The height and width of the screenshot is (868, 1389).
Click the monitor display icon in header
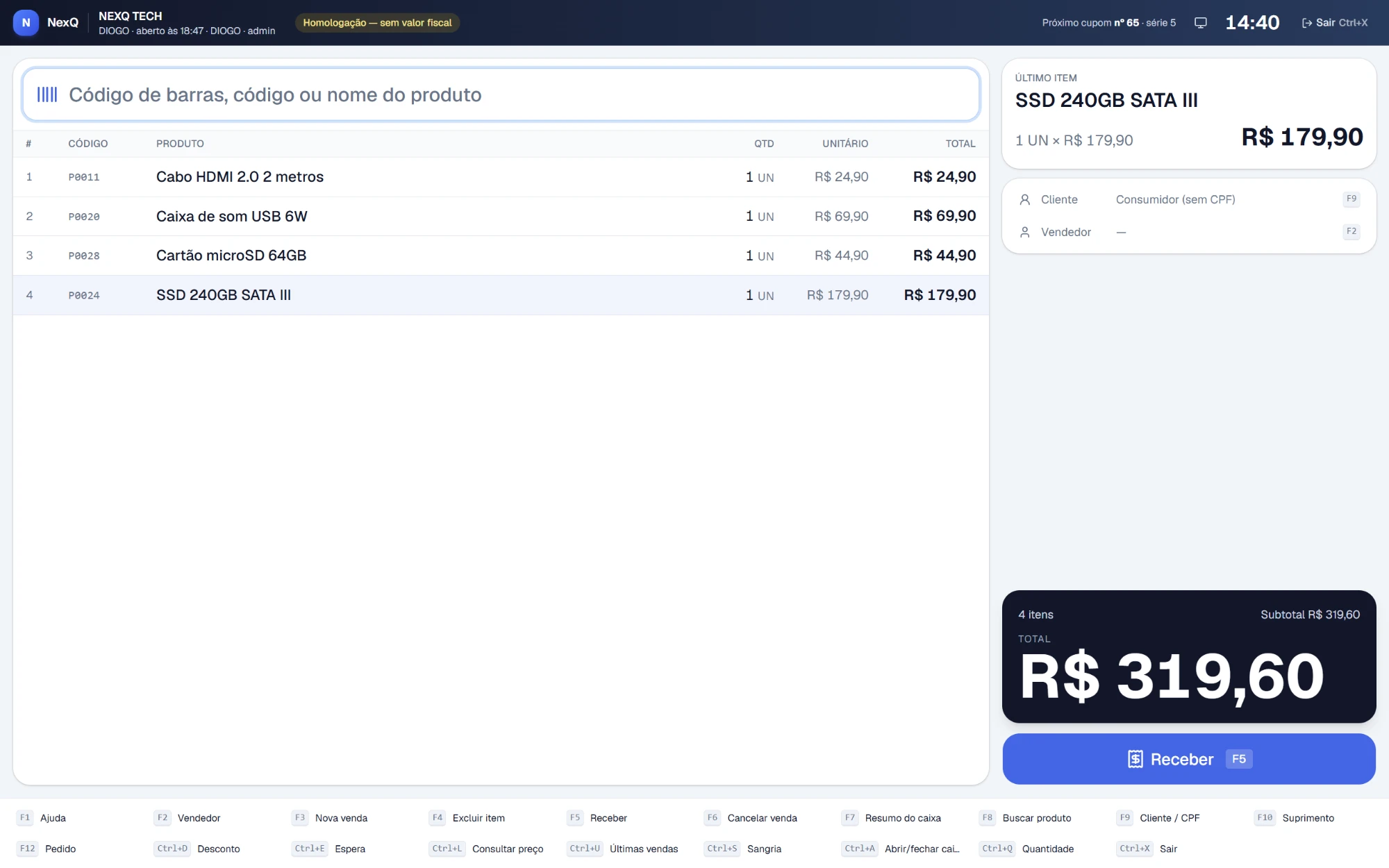pos(1200,23)
